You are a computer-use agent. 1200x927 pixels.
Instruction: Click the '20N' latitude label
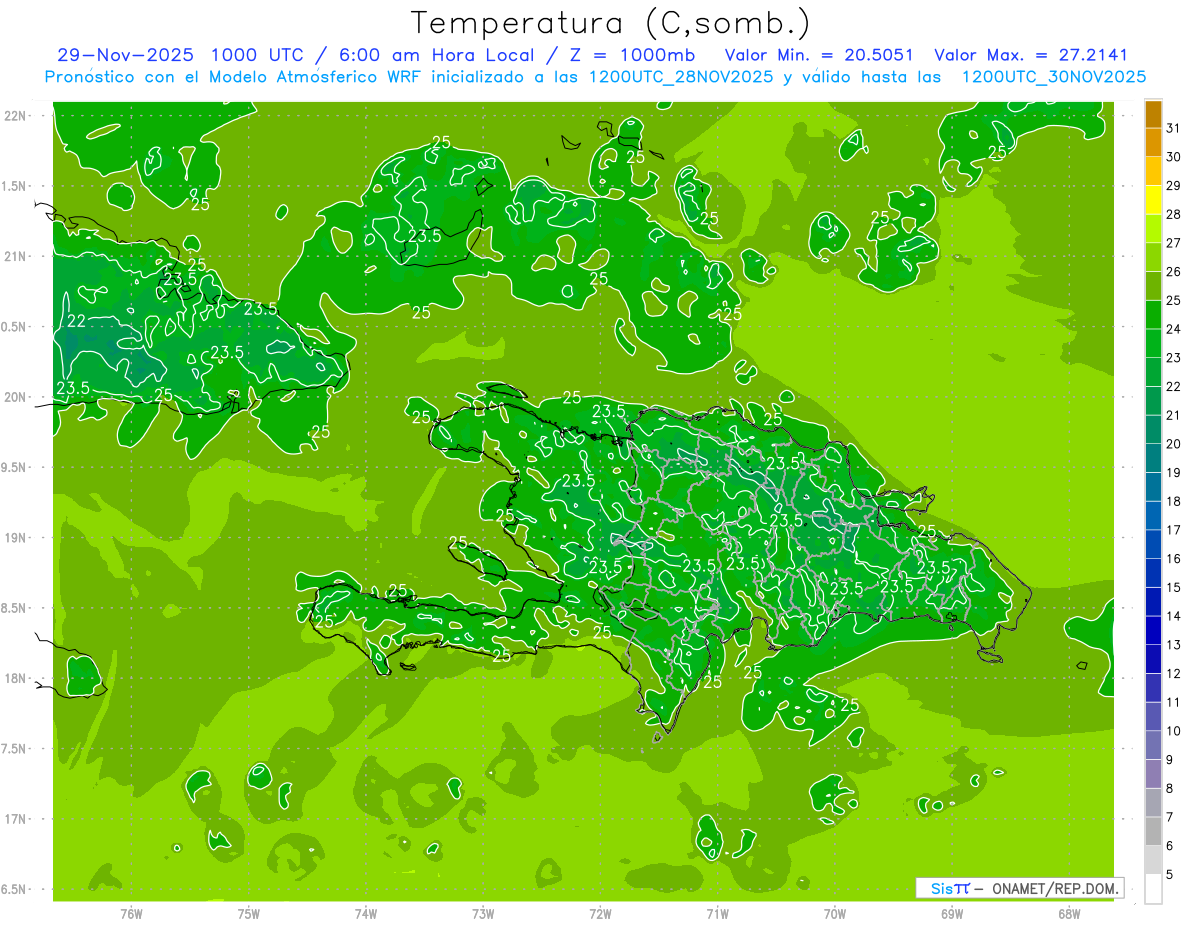click(14, 397)
